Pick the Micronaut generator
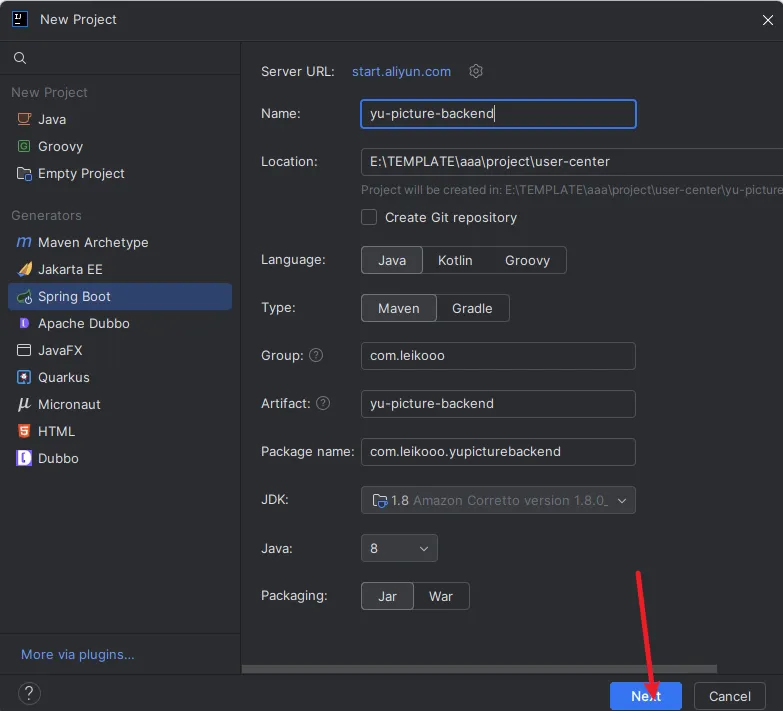783x711 pixels. point(69,404)
